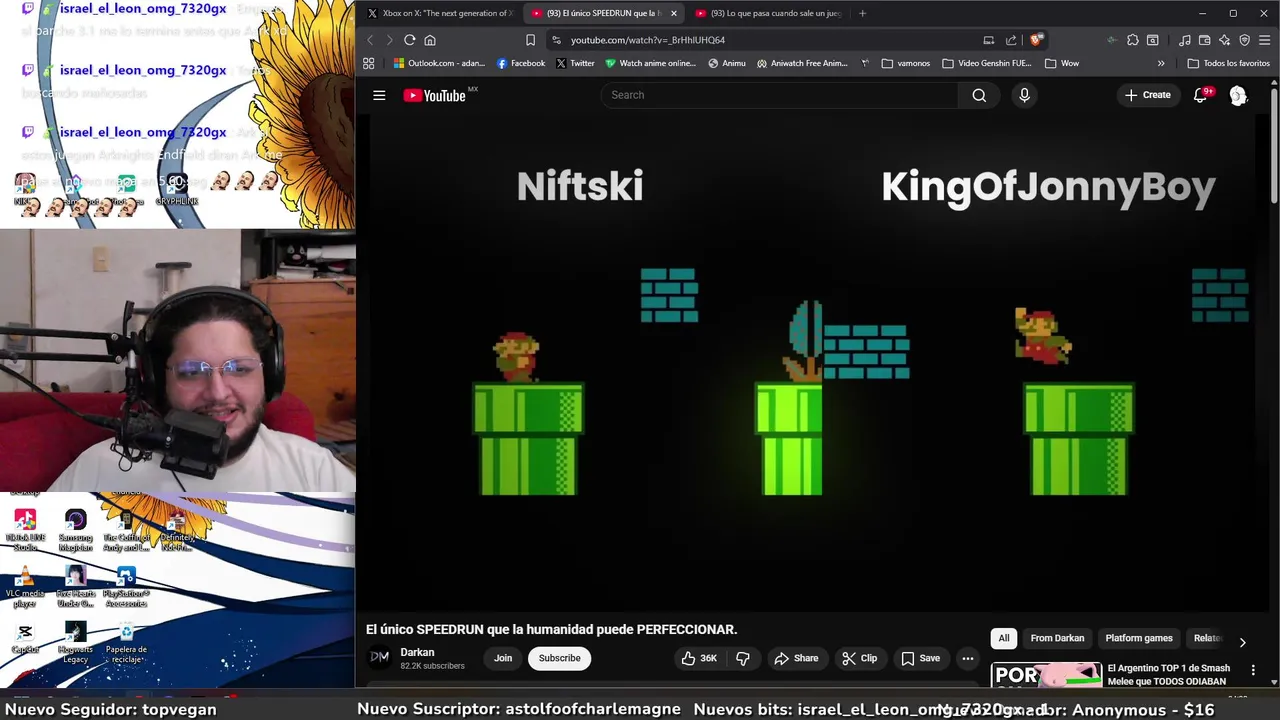Open the Papelera de reciclaje desktop icon
The image size is (1280, 720).
tap(126, 643)
